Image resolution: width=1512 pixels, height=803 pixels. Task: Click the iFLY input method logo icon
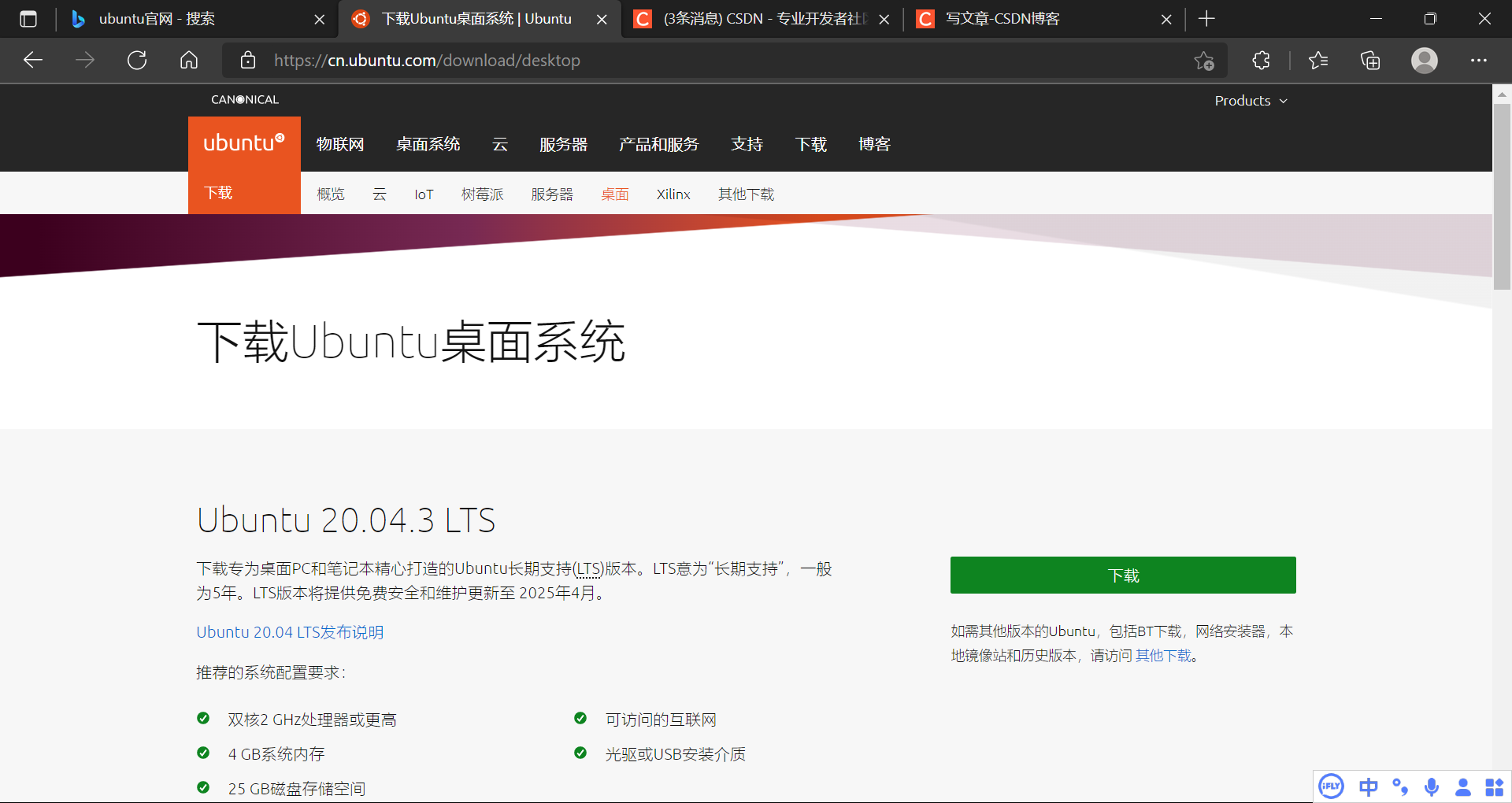pos(1331,786)
